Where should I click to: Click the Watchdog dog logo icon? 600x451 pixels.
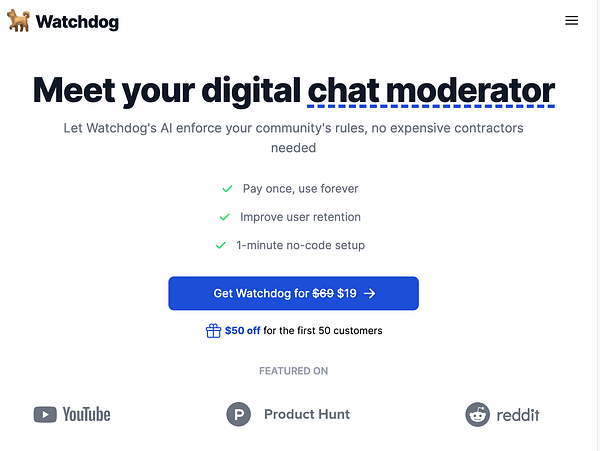coord(18,21)
